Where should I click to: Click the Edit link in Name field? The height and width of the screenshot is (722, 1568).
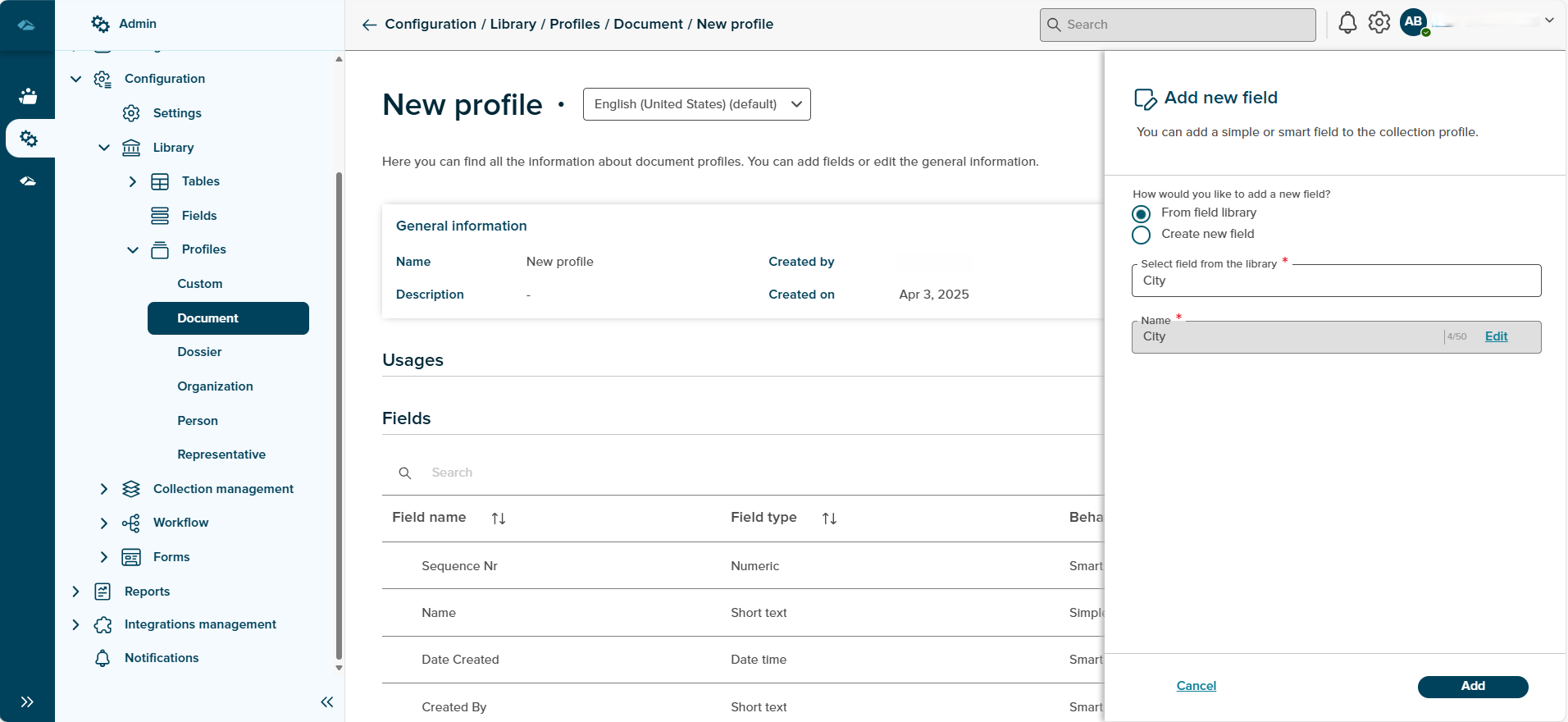pyautogui.click(x=1496, y=336)
